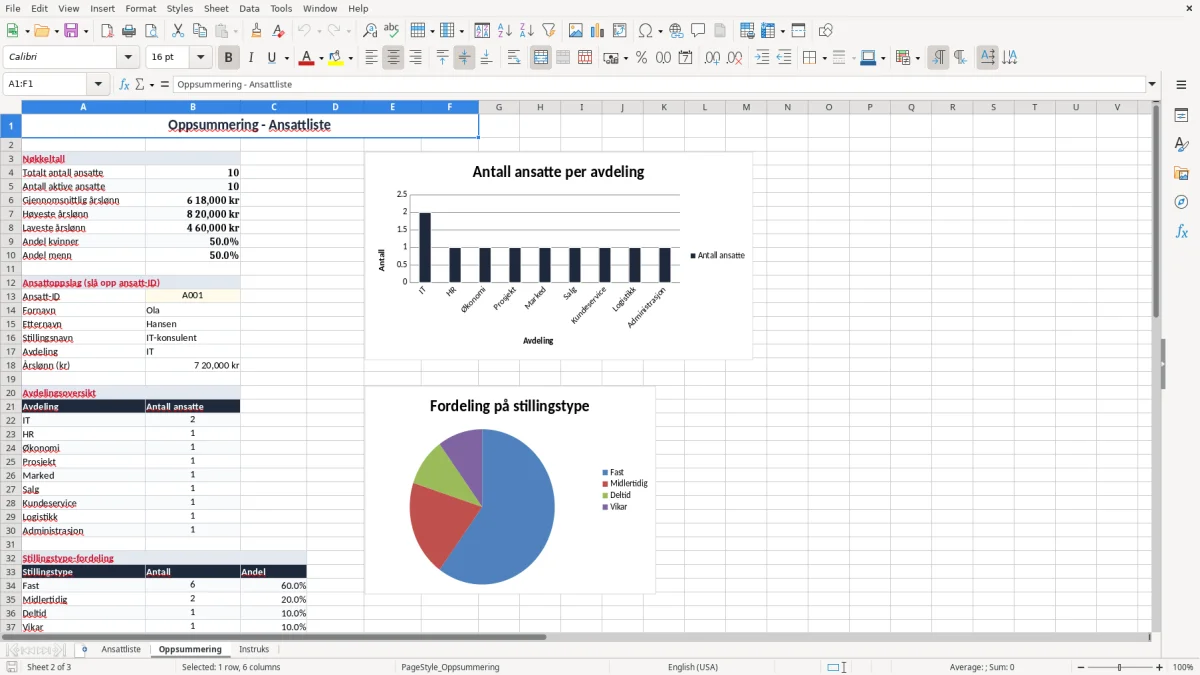Click Sort Descending icon
The height and width of the screenshot is (675, 1200).
pyautogui.click(x=527, y=31)
